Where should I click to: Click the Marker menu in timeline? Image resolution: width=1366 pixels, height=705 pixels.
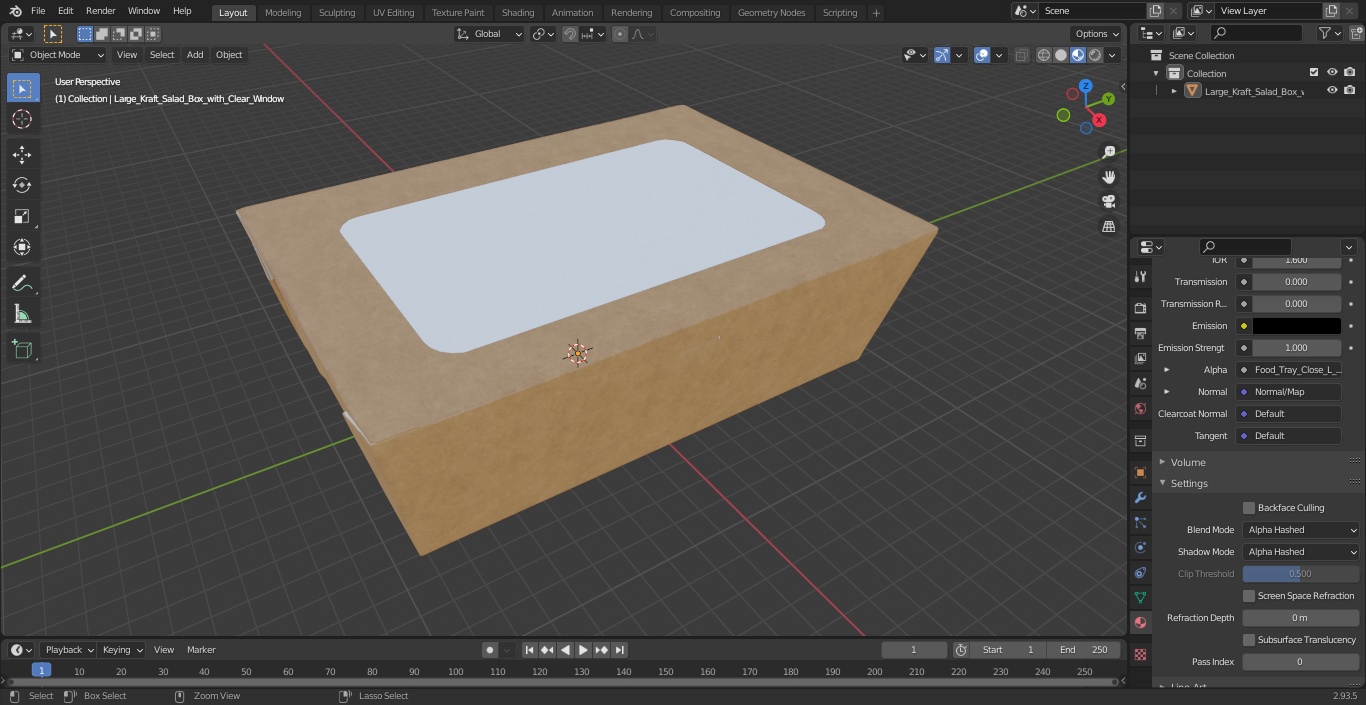(201, 650)
